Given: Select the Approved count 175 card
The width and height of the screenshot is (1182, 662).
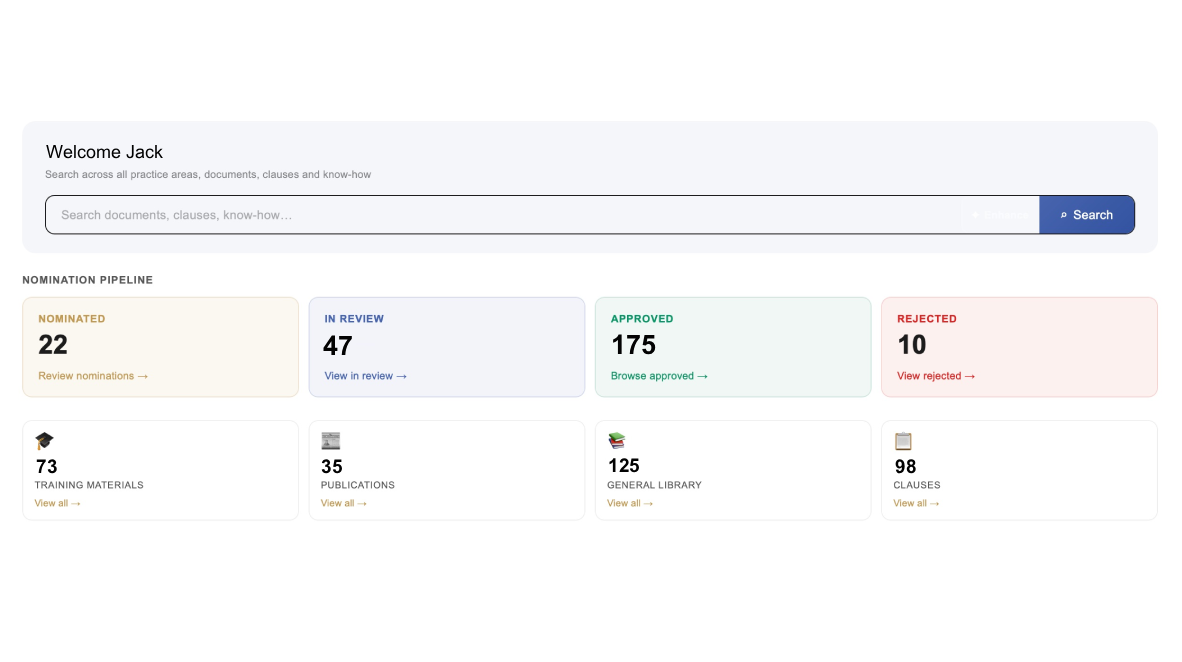Looking at the screenshot, I should (733, 347).
